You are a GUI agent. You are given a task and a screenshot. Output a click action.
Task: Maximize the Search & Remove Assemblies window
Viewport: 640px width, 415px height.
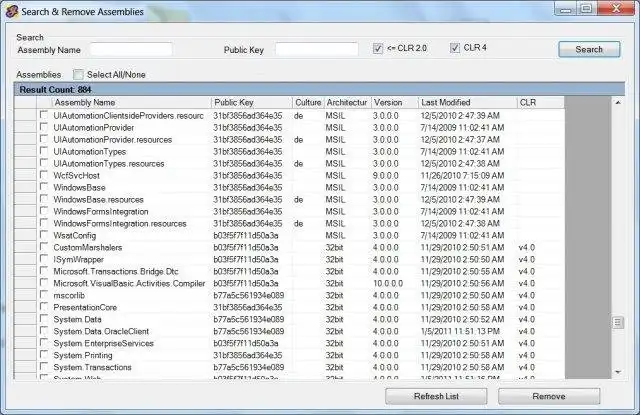pyautogui.click(x=586, y=9)
